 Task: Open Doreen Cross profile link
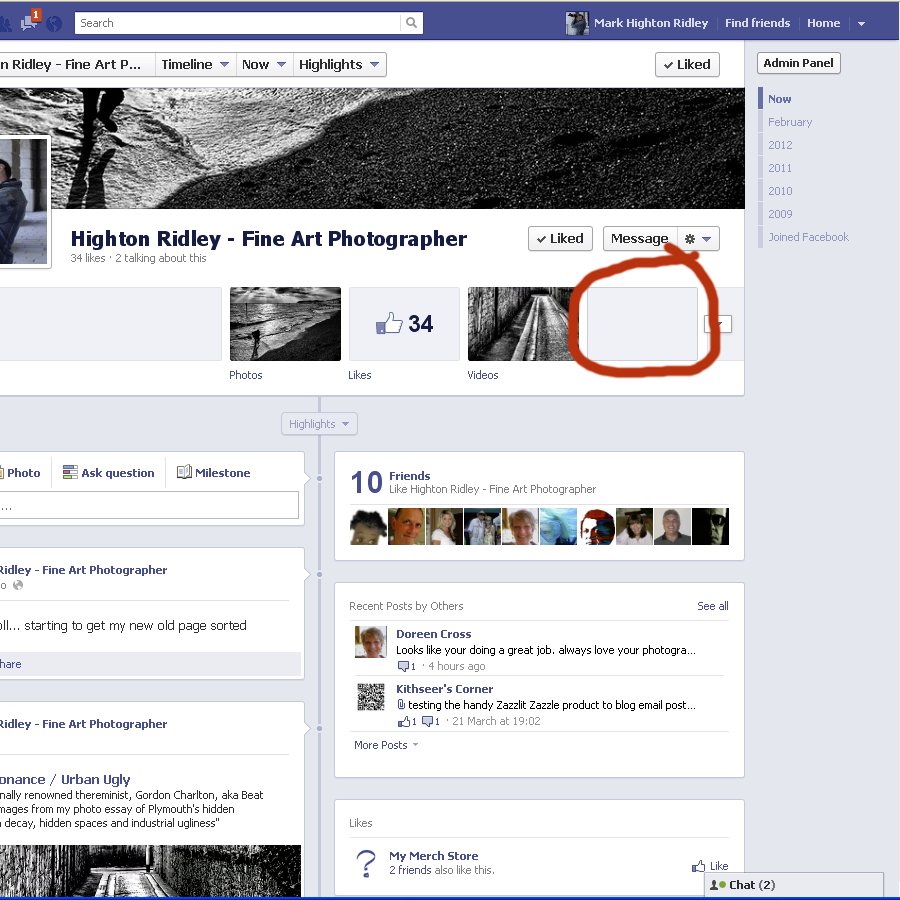point(433,634)
